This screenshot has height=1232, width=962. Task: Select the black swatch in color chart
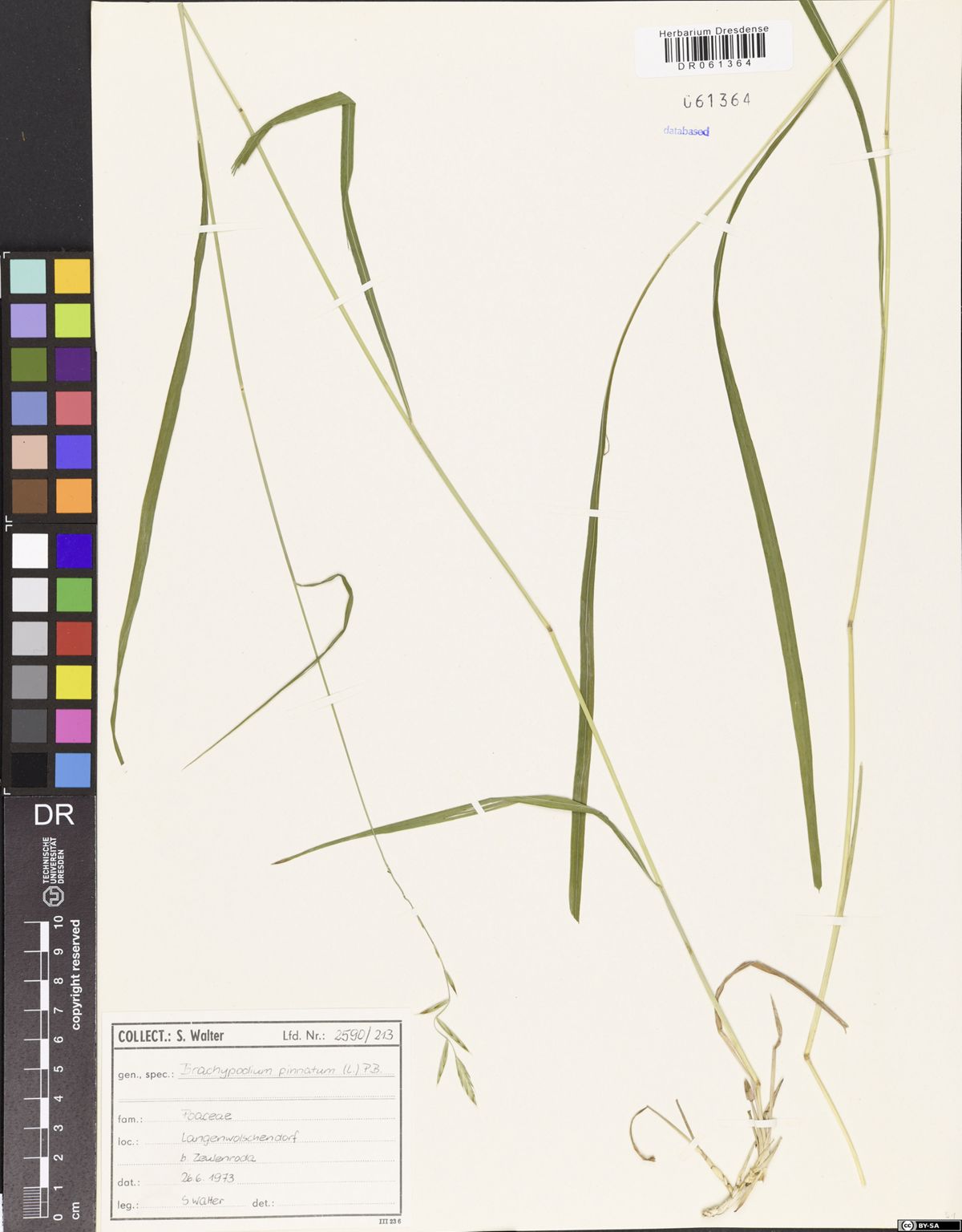[x=29, y=770]
